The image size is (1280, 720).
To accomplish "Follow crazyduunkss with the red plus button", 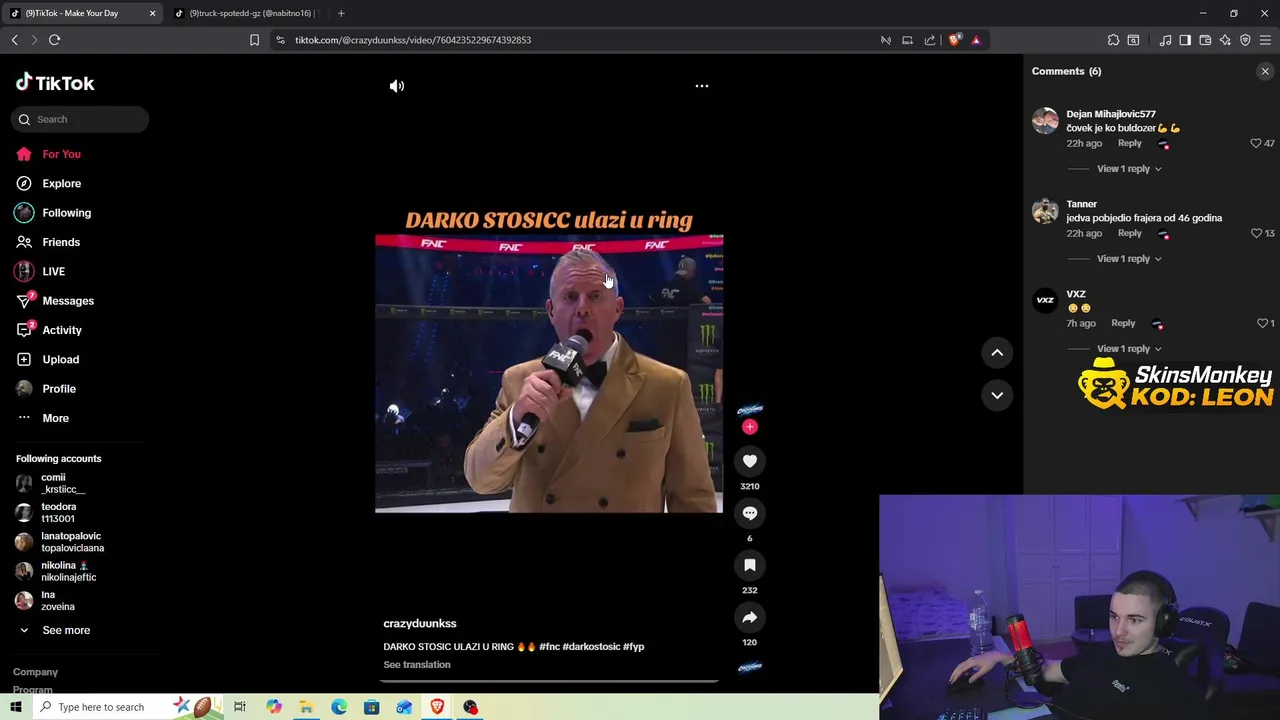I will coord(750,427).
